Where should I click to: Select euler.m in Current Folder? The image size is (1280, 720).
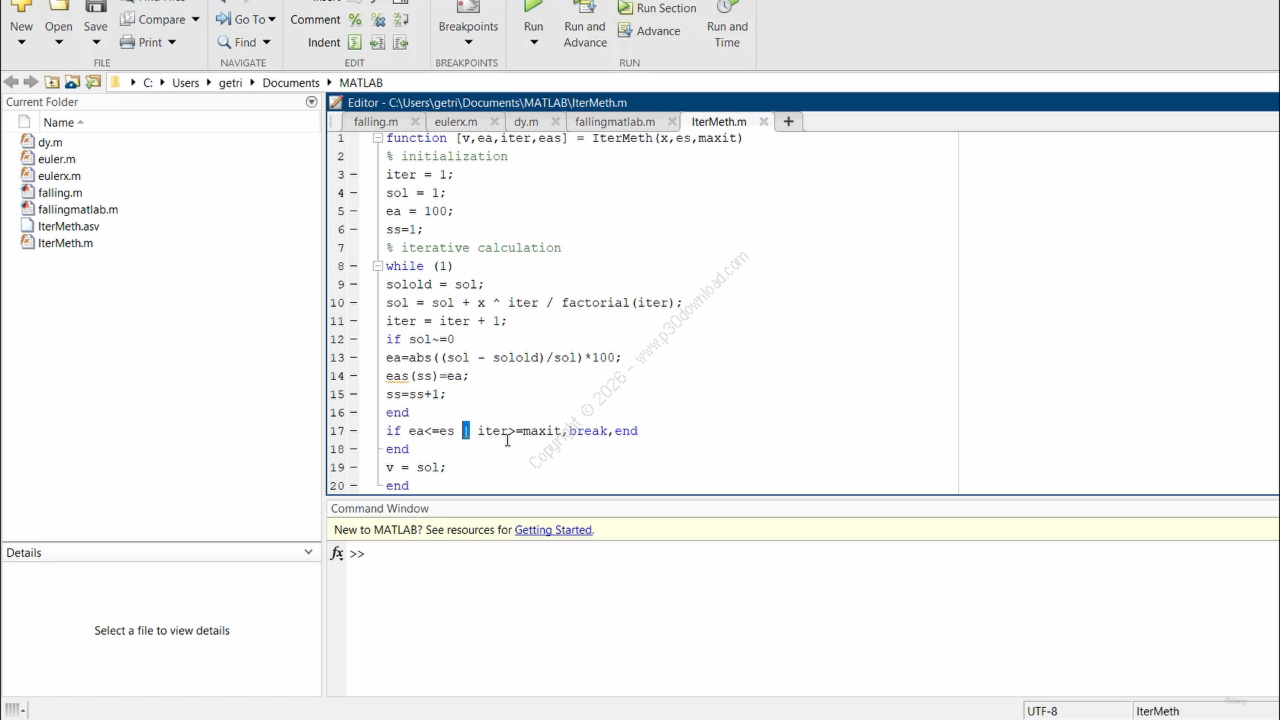[56, 159]
